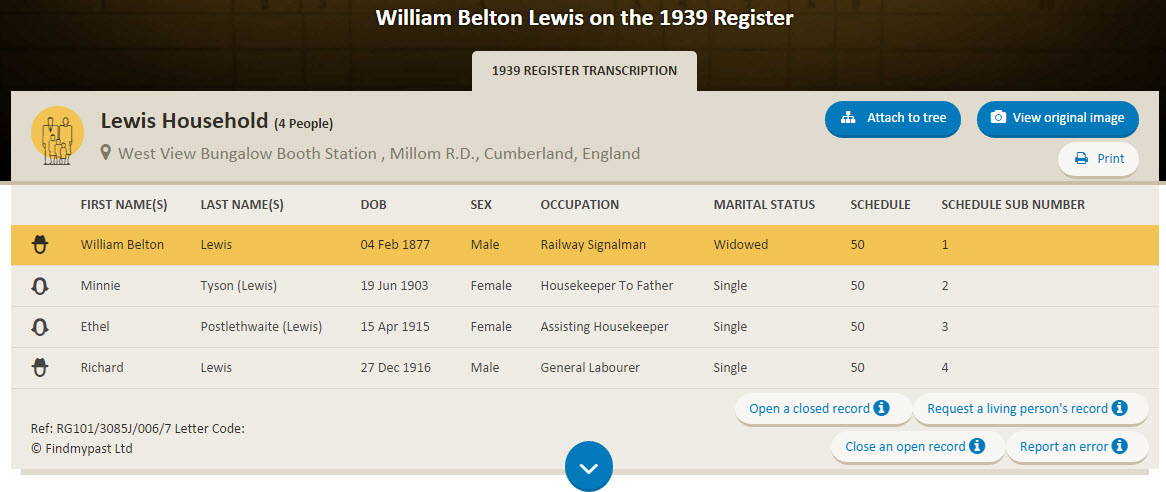
Task: Open View original image
Action: point(1057,118)
